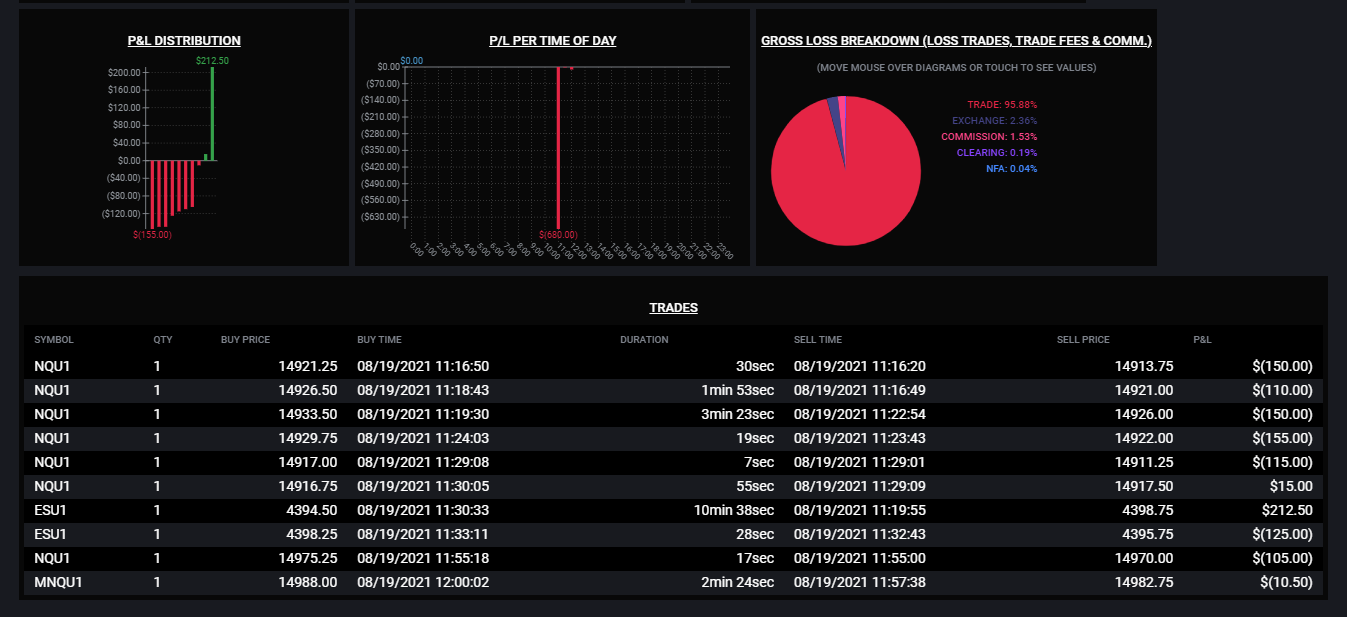1347x617 pixels.
Task: Click the SELL TIME column header
Action: 818,340
